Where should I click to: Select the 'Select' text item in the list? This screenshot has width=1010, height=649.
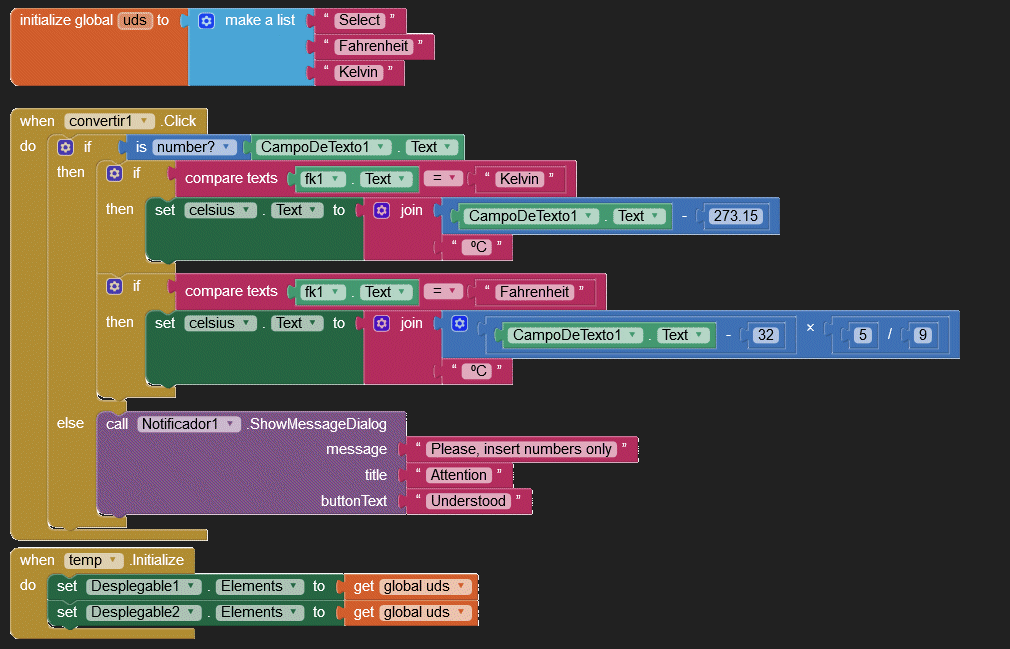(359, 20)
